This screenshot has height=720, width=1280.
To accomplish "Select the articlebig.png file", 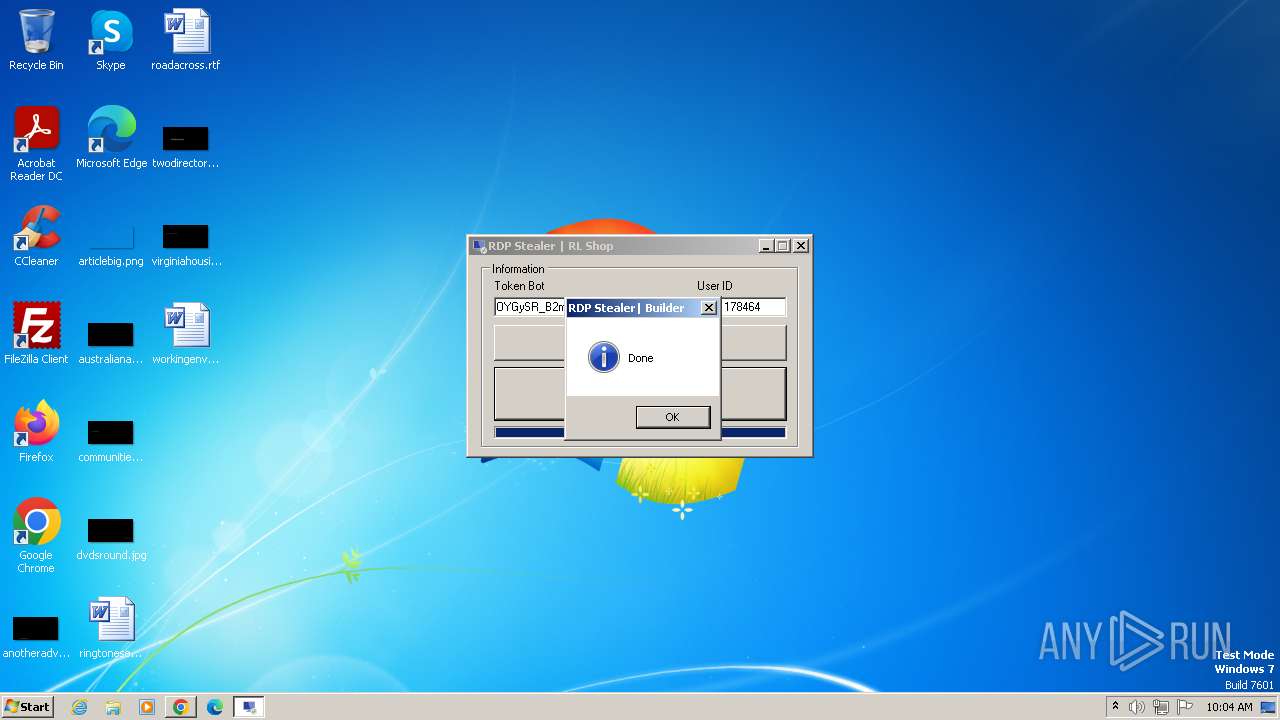I will coord(111,243).
